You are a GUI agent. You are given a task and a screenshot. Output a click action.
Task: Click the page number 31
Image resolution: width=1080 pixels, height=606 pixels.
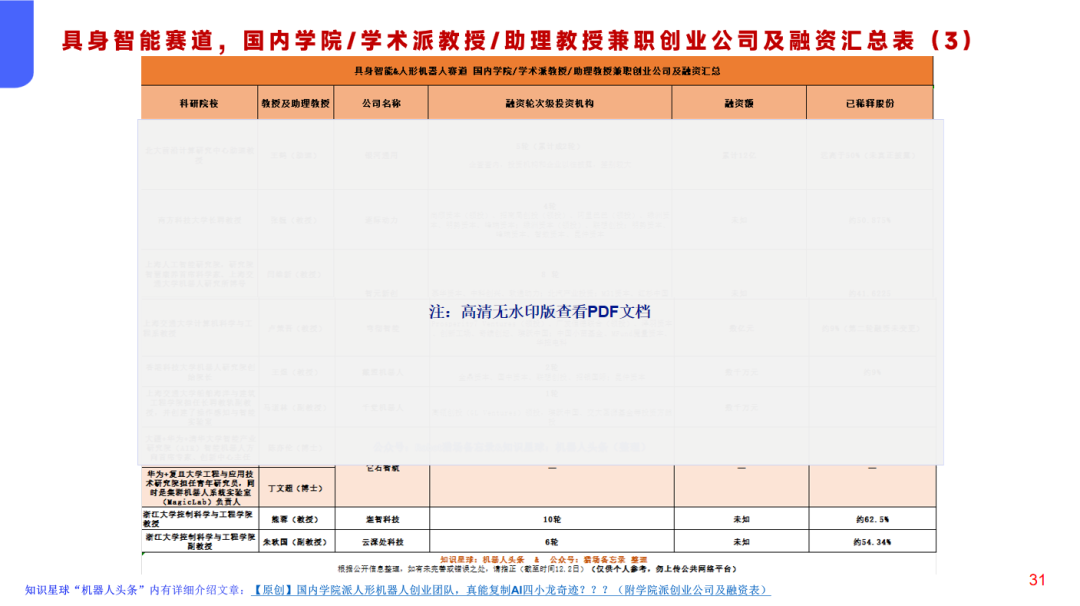coord(1037,580)
